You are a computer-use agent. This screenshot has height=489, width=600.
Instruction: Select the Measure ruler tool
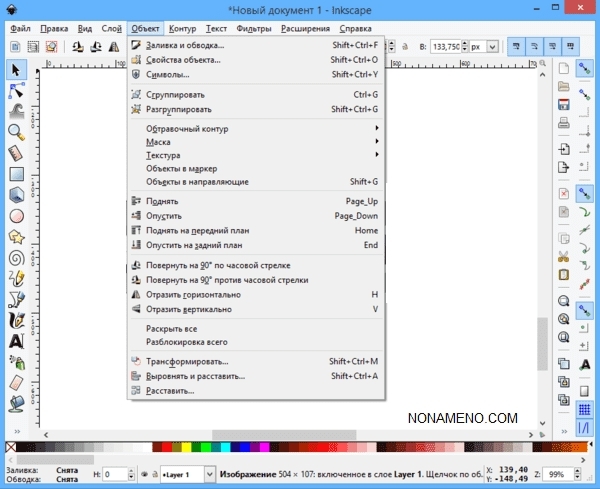pyautogui.click(x=16, y=153)
